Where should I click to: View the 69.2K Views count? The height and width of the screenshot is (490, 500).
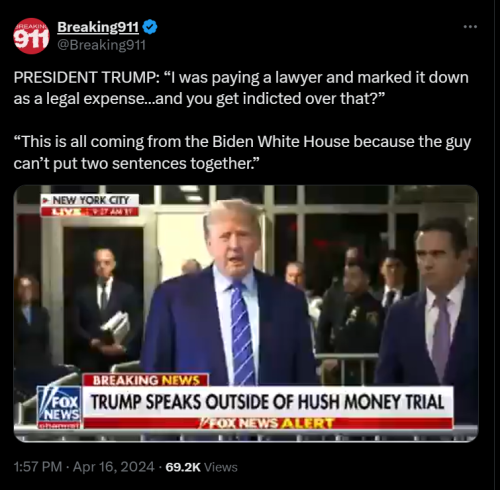pyautogui.click(x=201, y=467)
